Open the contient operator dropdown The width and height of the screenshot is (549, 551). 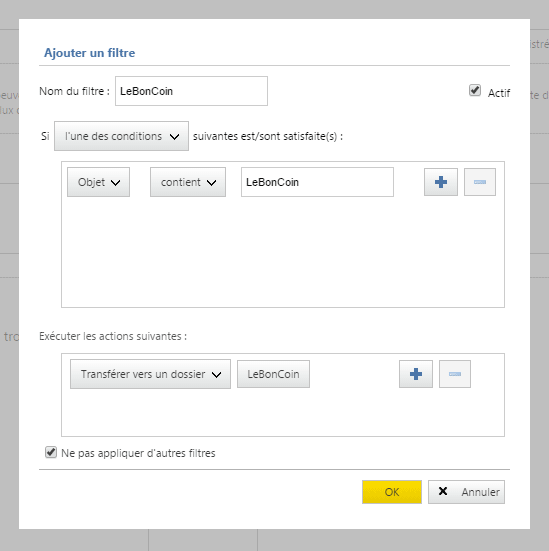click(x=188, y=182)
